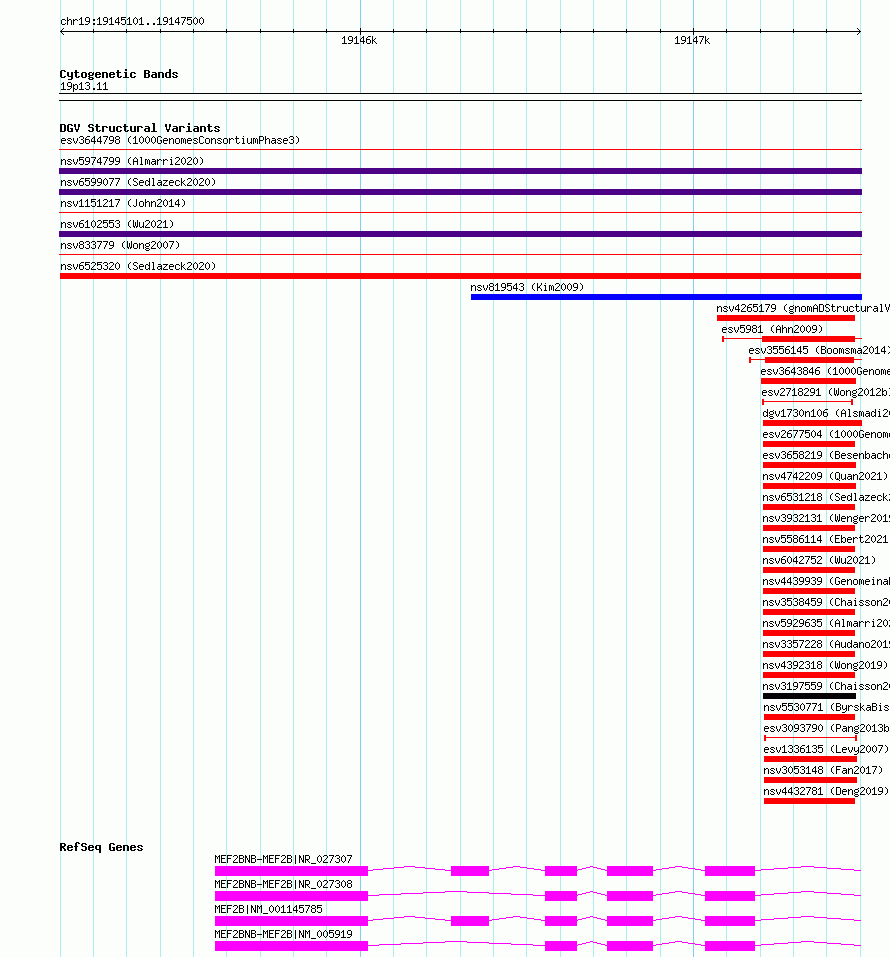The height and width of the screenshot is (957, 890).
Task: Click the nsv6525320 (Sedlazeck2020) red bar
Action: pyautogui.click(x=460, y=276)
